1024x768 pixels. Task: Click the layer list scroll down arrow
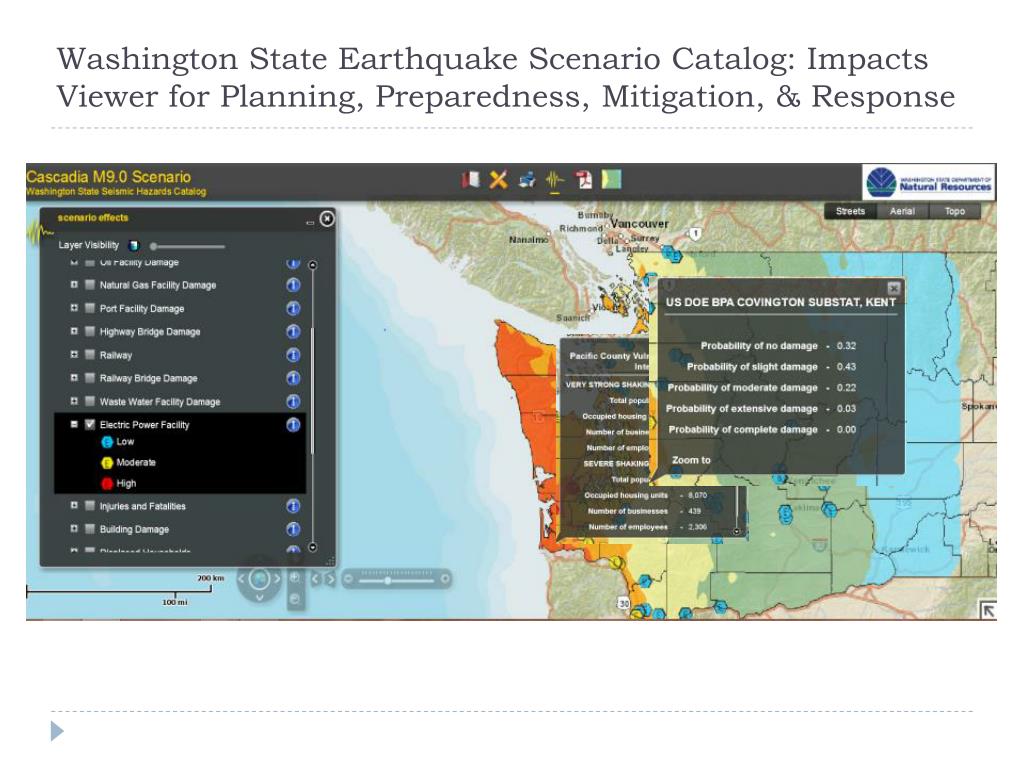point(313,547)
